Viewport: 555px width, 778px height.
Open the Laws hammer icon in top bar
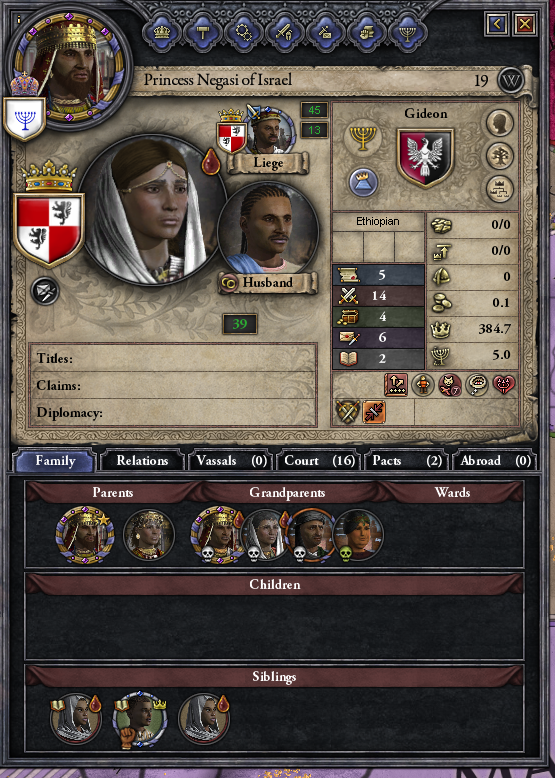coord(203,33)
